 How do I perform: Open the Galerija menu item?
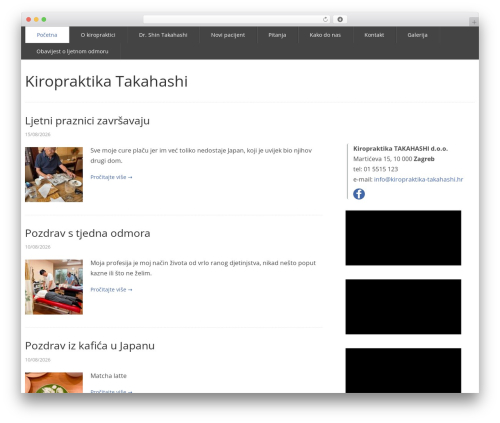tap(417, 35)
